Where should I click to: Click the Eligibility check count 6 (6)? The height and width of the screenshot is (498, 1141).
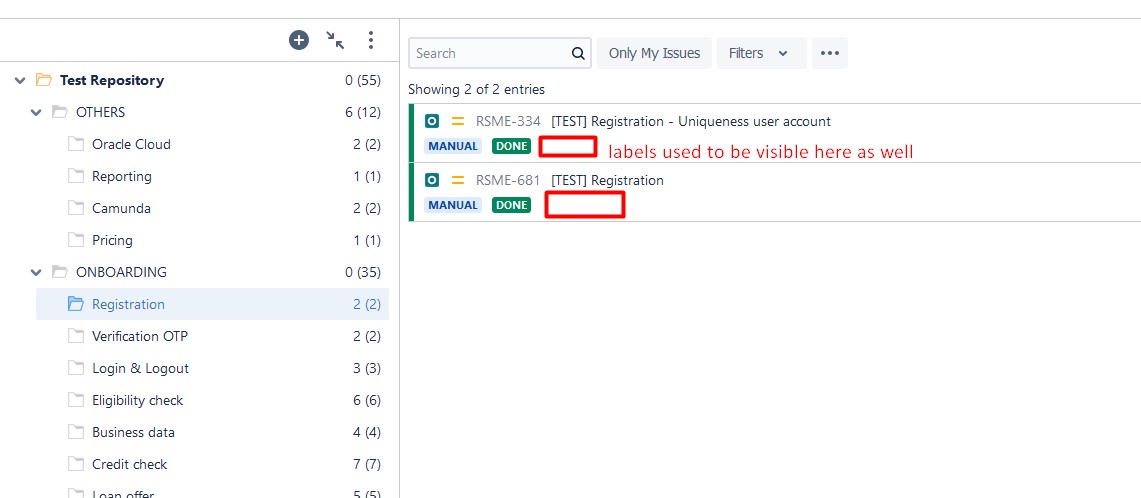(367, 400)
